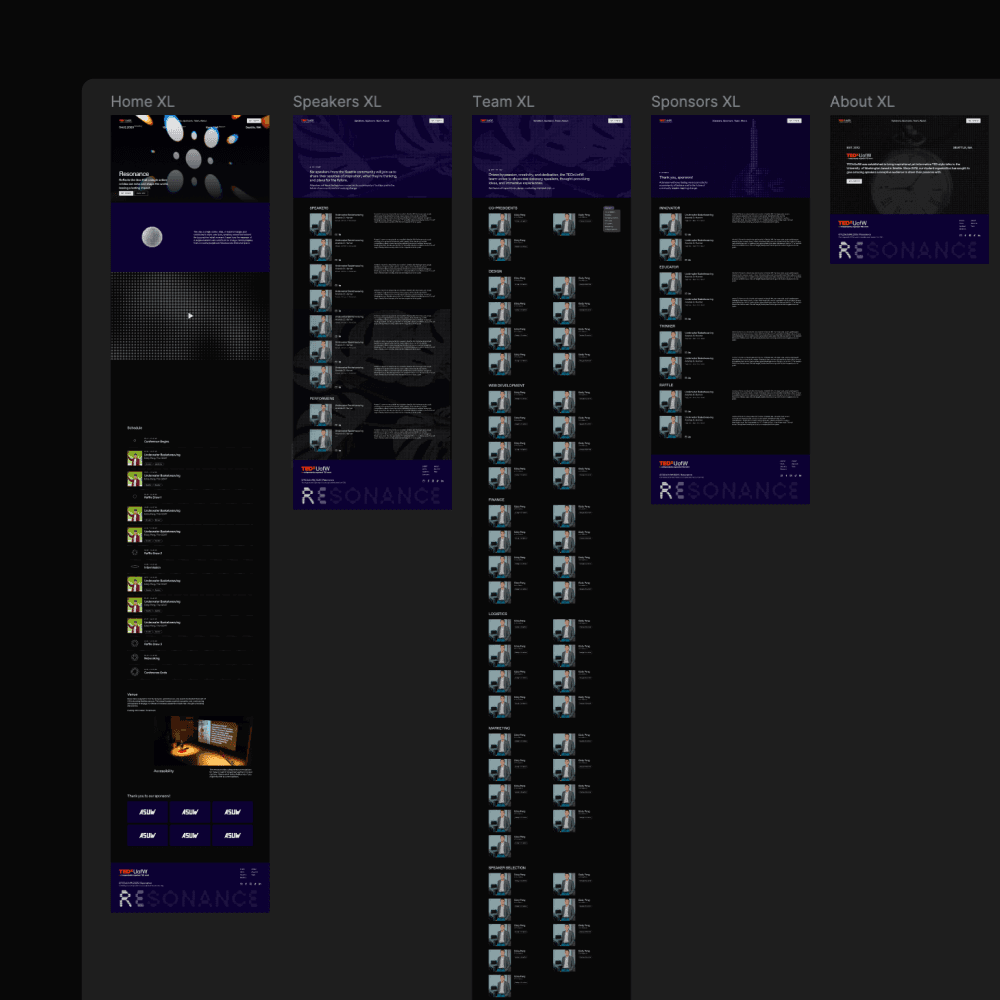Select the Schedule heading in Home XL
This screenshot has height=1000, width=1000.
[135, 428]
